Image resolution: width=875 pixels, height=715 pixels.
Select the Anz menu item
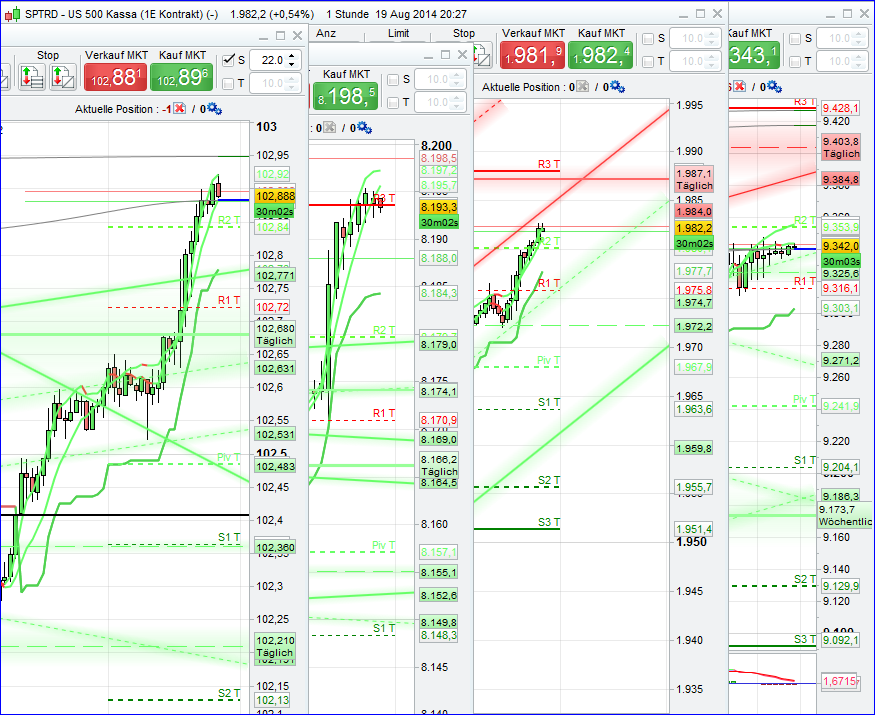coord(326,33)
